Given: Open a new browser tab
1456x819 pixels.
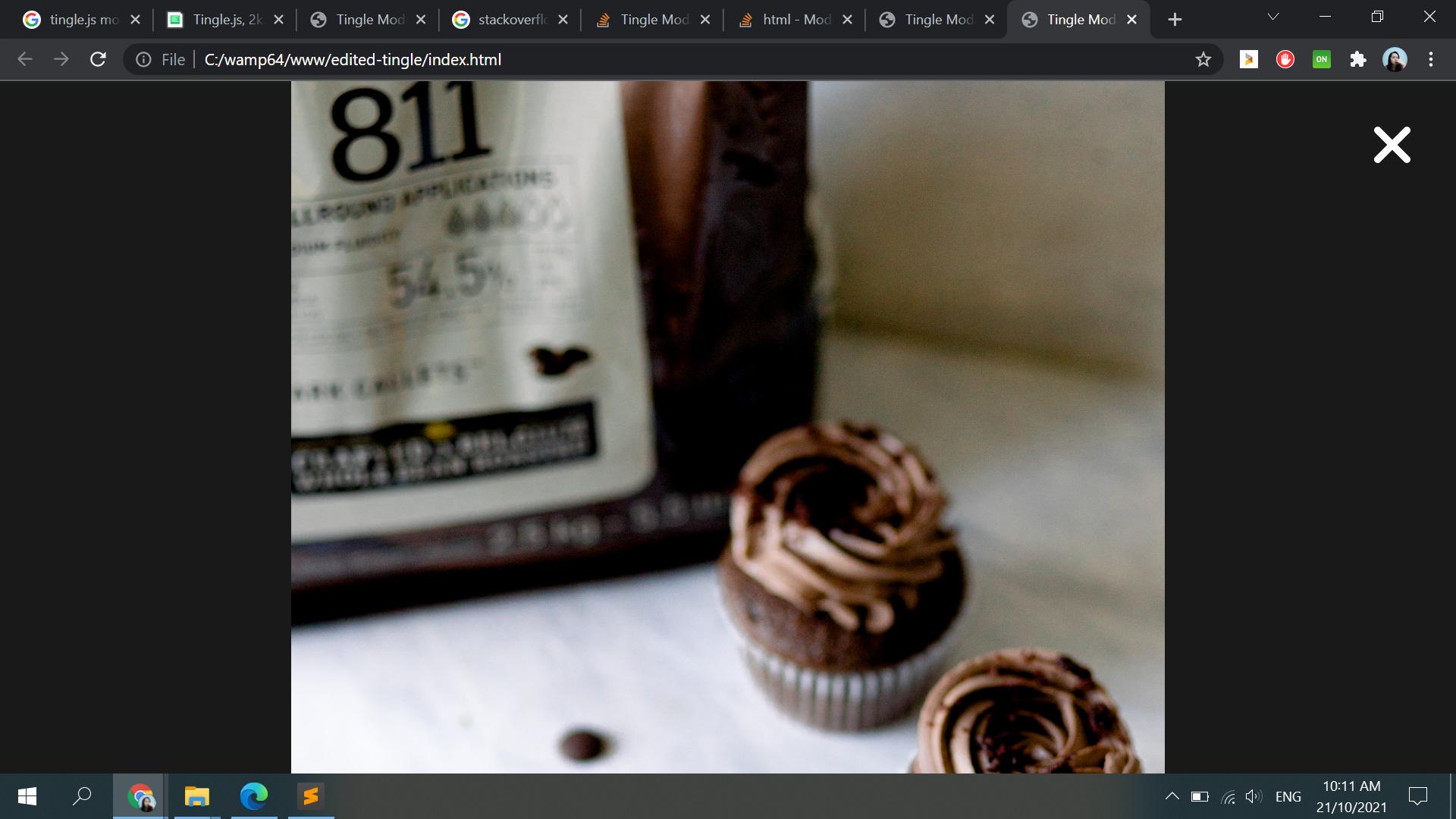Looking at the screenshot, I should (1175, 20).
